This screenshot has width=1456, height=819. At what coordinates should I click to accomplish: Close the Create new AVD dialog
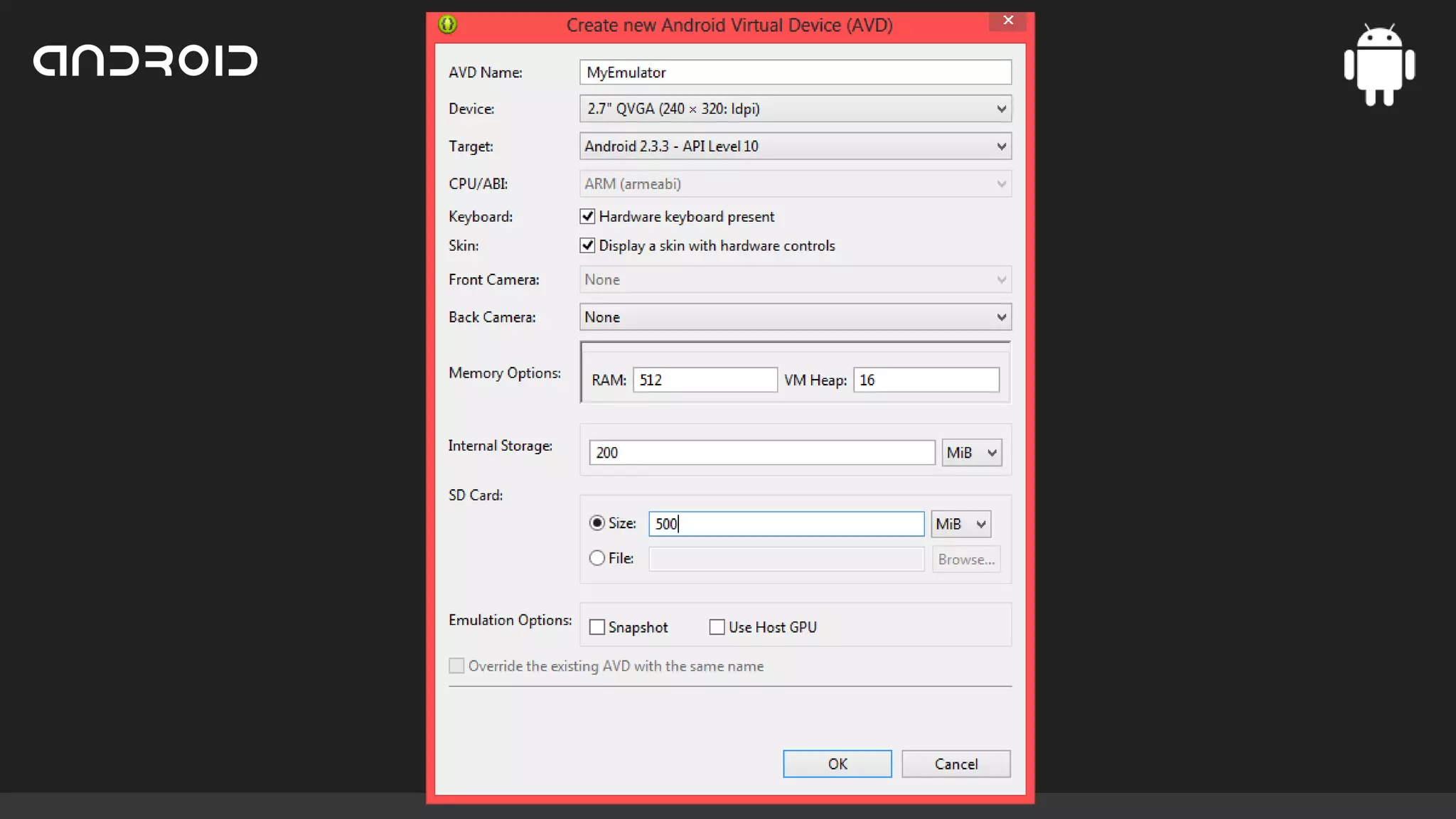[x=1007, y=21]
